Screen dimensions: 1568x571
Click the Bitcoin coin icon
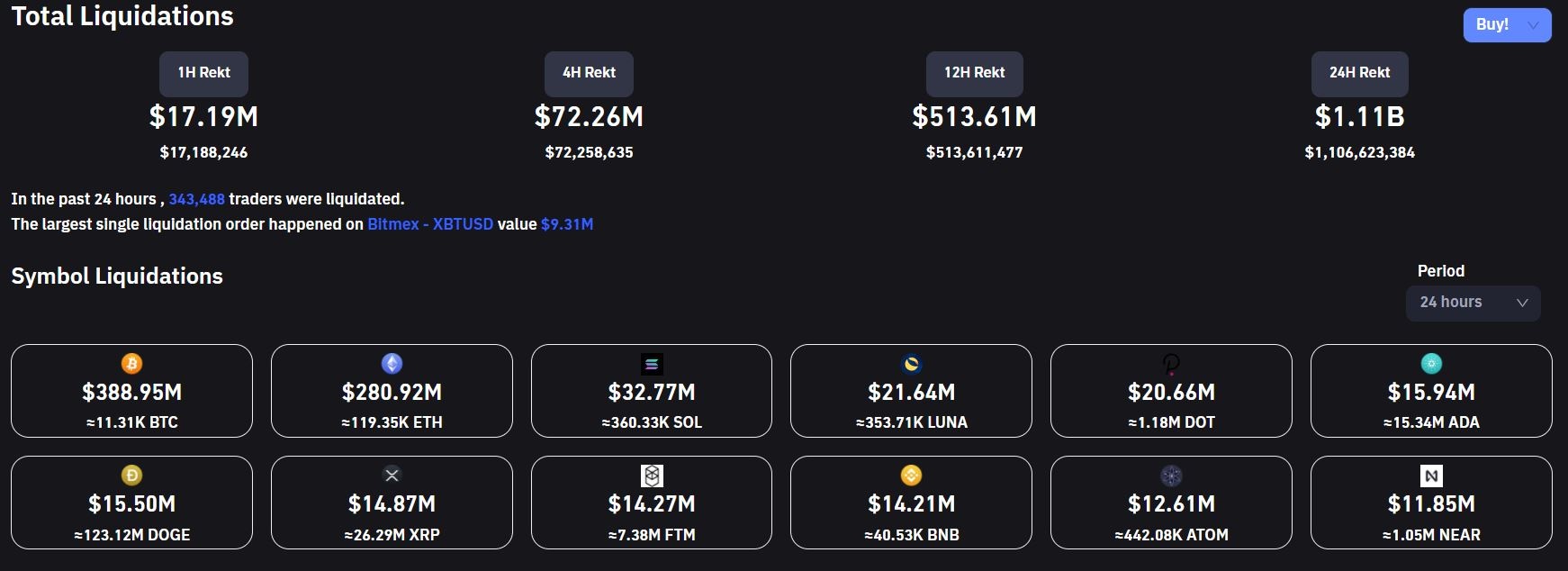click(131, 364)
